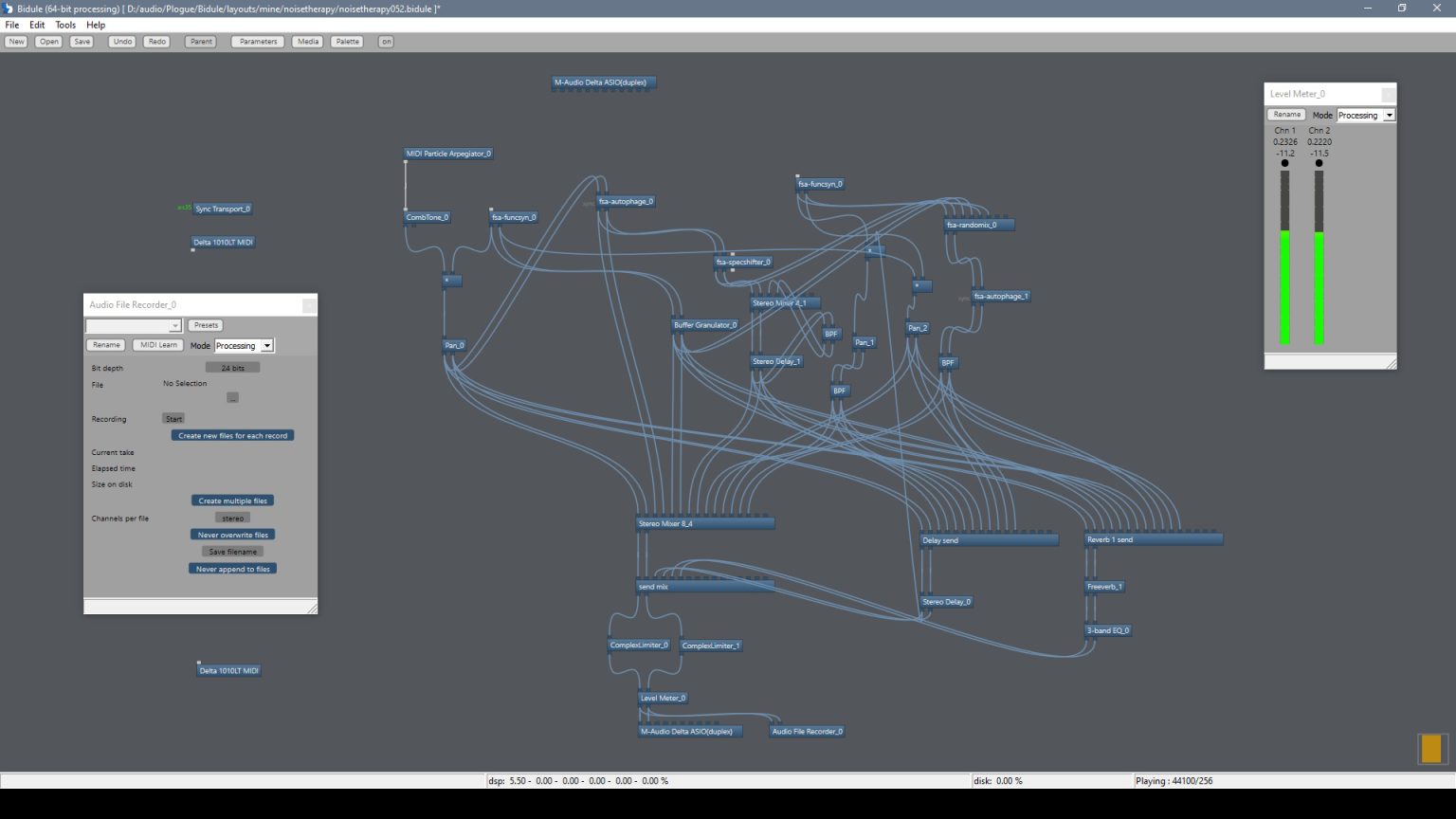Open the Parameters window from toolbar
Viewport: 1456px width, 819px height.
[258, 42]
